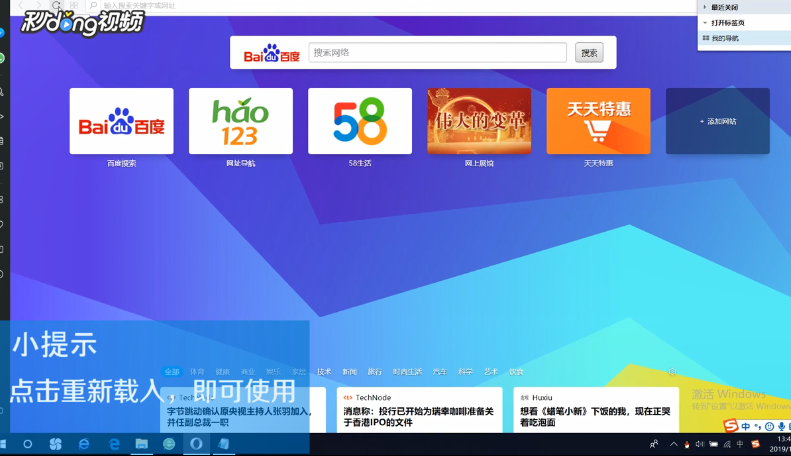Screen dimensions: 791x456
Task: Click the Sogou toolbar microphone icon
Action: 781,427
